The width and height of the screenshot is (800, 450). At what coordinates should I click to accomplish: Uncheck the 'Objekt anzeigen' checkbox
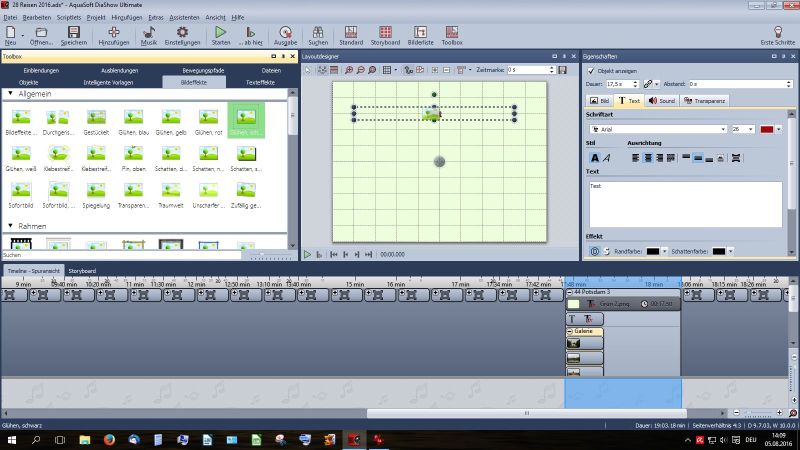(591, 72)
